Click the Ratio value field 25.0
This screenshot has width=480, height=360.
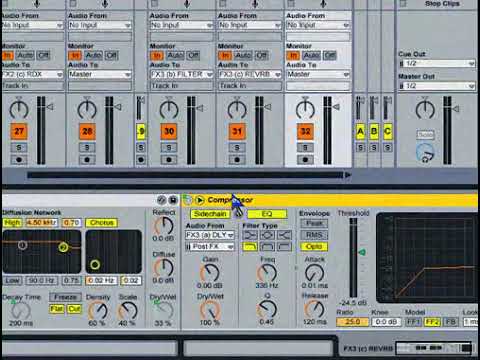click(352, 322)
